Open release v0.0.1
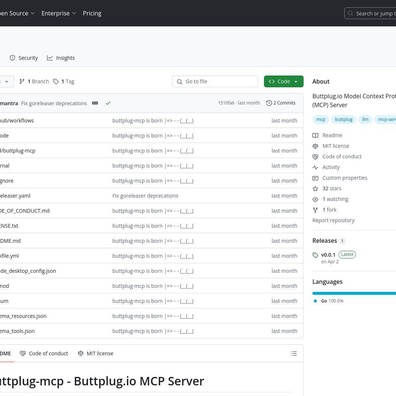This screenshot has height=396, width=396. (328, 255)
